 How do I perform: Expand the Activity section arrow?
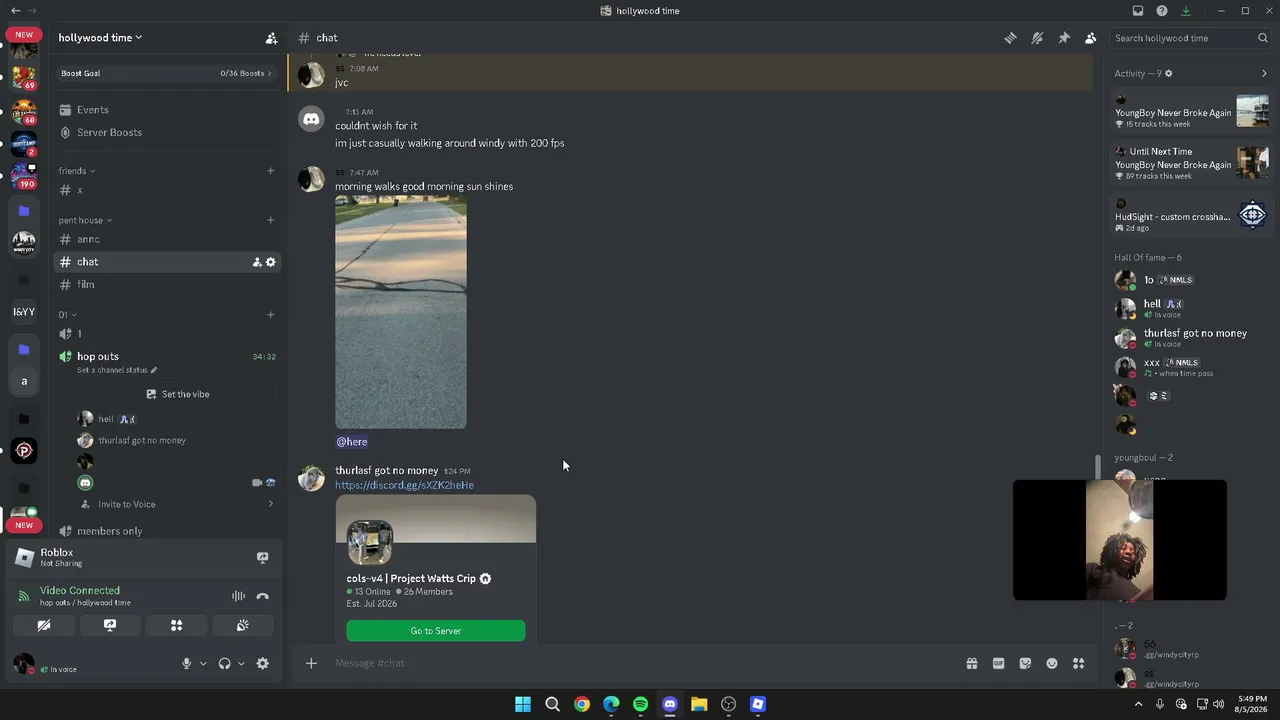click(x=1264, y=73)
